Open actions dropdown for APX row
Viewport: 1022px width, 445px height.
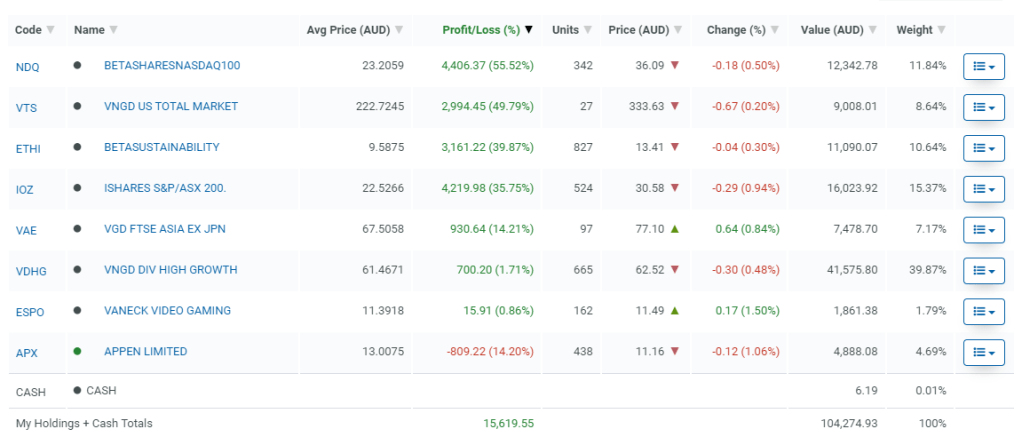[984, 352]
